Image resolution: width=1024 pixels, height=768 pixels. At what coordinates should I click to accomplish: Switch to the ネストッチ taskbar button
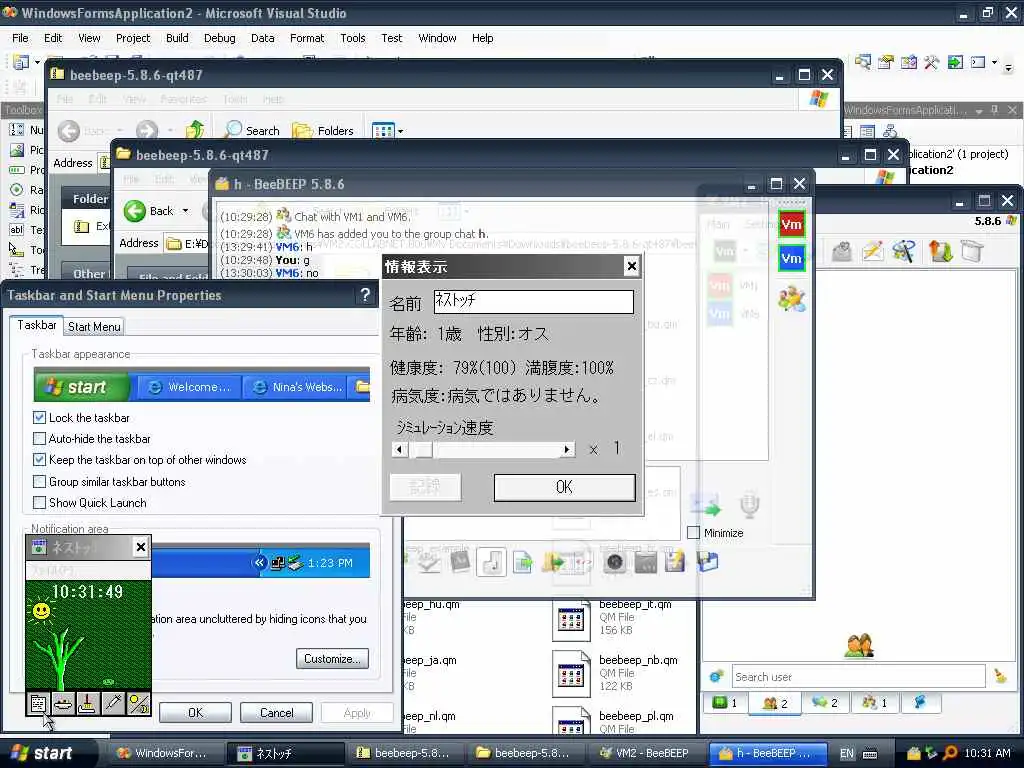[x=285, y=753]
